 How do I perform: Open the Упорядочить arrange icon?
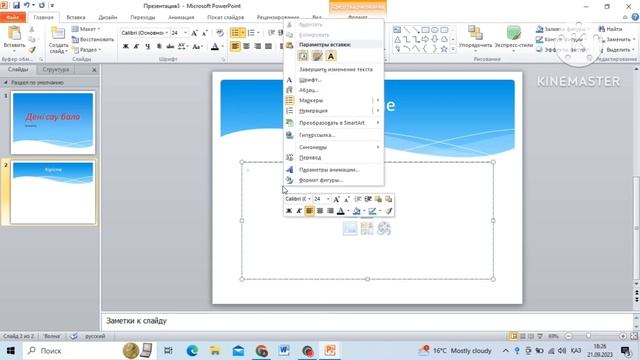tap(475, 33)
